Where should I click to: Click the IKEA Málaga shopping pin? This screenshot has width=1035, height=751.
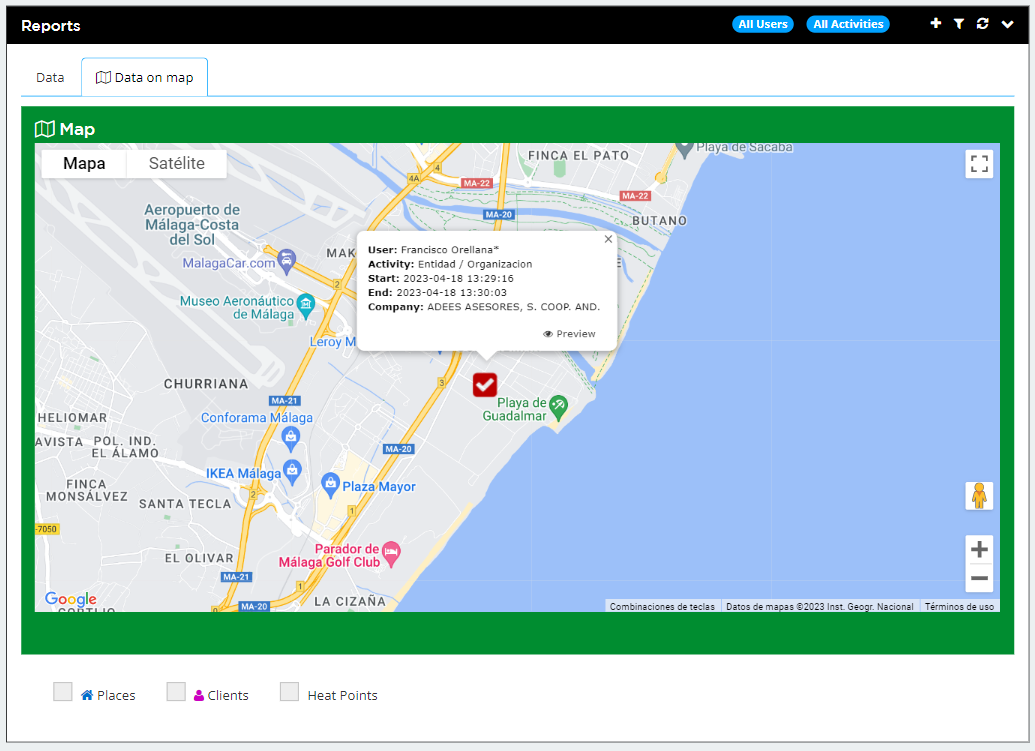coord(292,473)
